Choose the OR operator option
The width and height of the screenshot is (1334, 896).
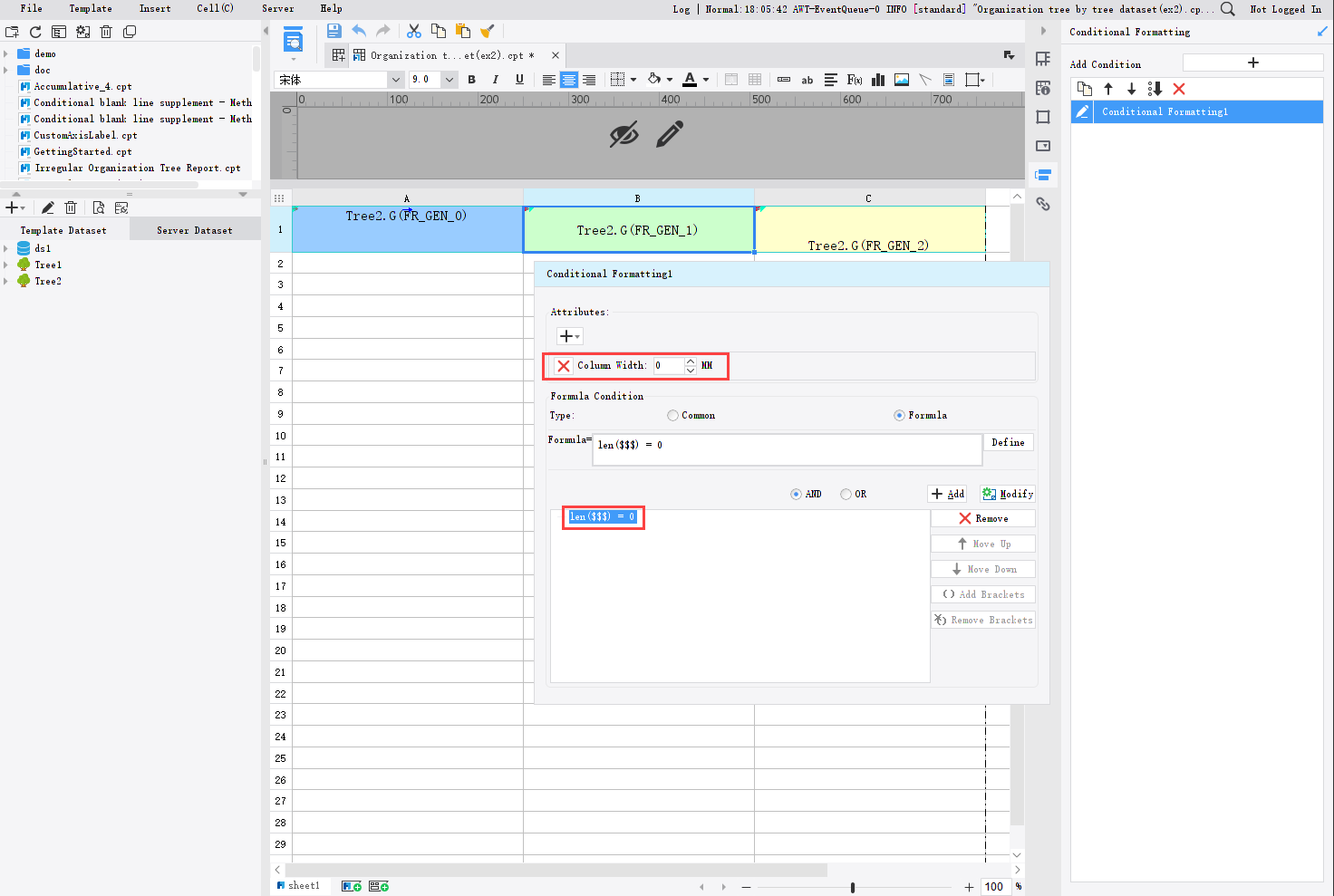tap(844, 493)
